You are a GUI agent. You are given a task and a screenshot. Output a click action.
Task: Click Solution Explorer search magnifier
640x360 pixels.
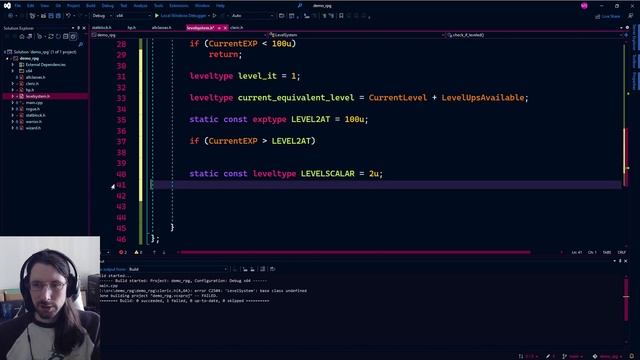[80, 44]
